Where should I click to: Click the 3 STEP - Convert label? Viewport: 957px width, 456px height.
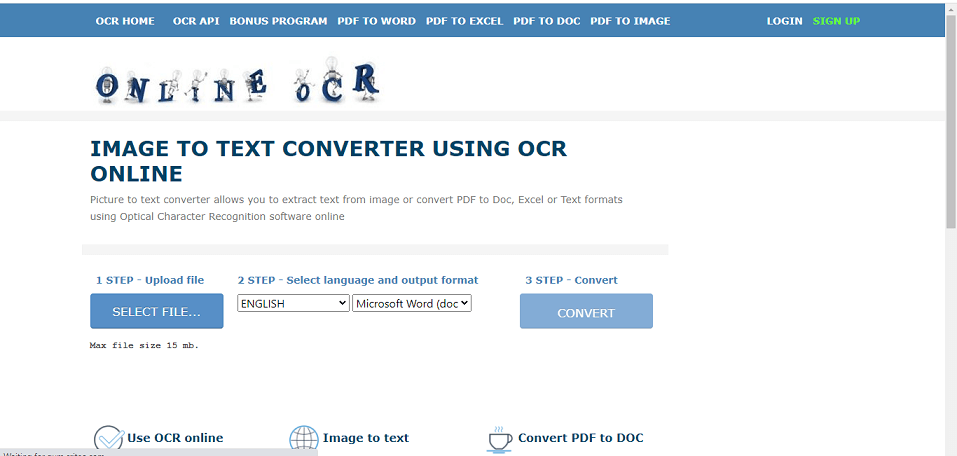(x=571, y=280)
